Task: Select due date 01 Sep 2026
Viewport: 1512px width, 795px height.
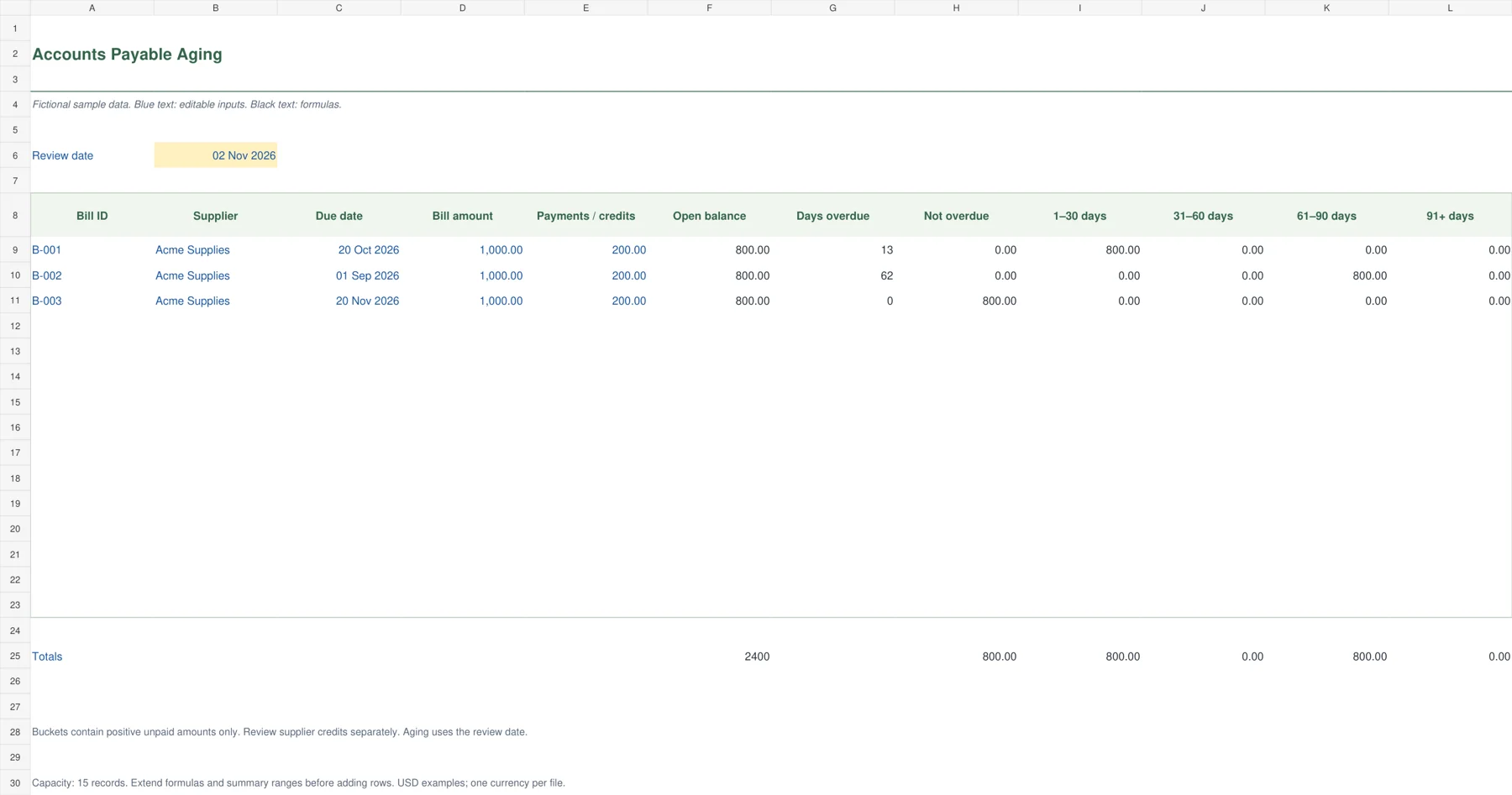Action: point(339,275)
